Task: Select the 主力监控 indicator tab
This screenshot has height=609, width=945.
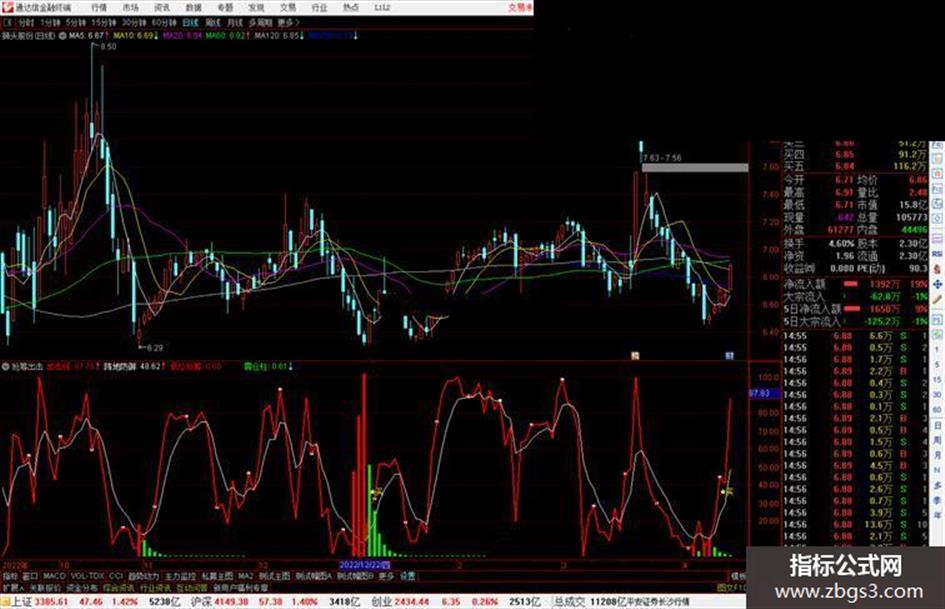Action: 180,576
